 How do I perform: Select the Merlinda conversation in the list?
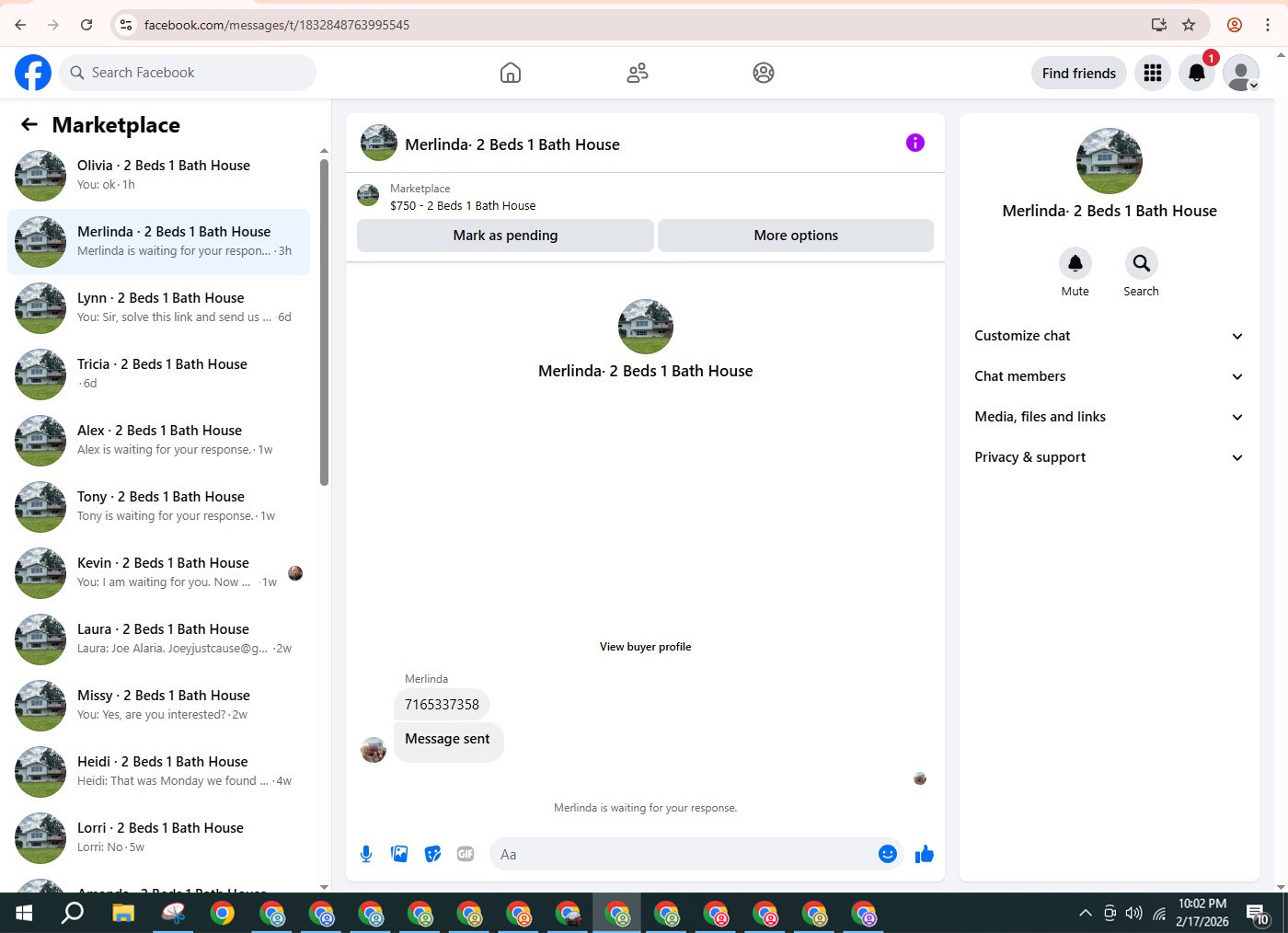(158, 242)
